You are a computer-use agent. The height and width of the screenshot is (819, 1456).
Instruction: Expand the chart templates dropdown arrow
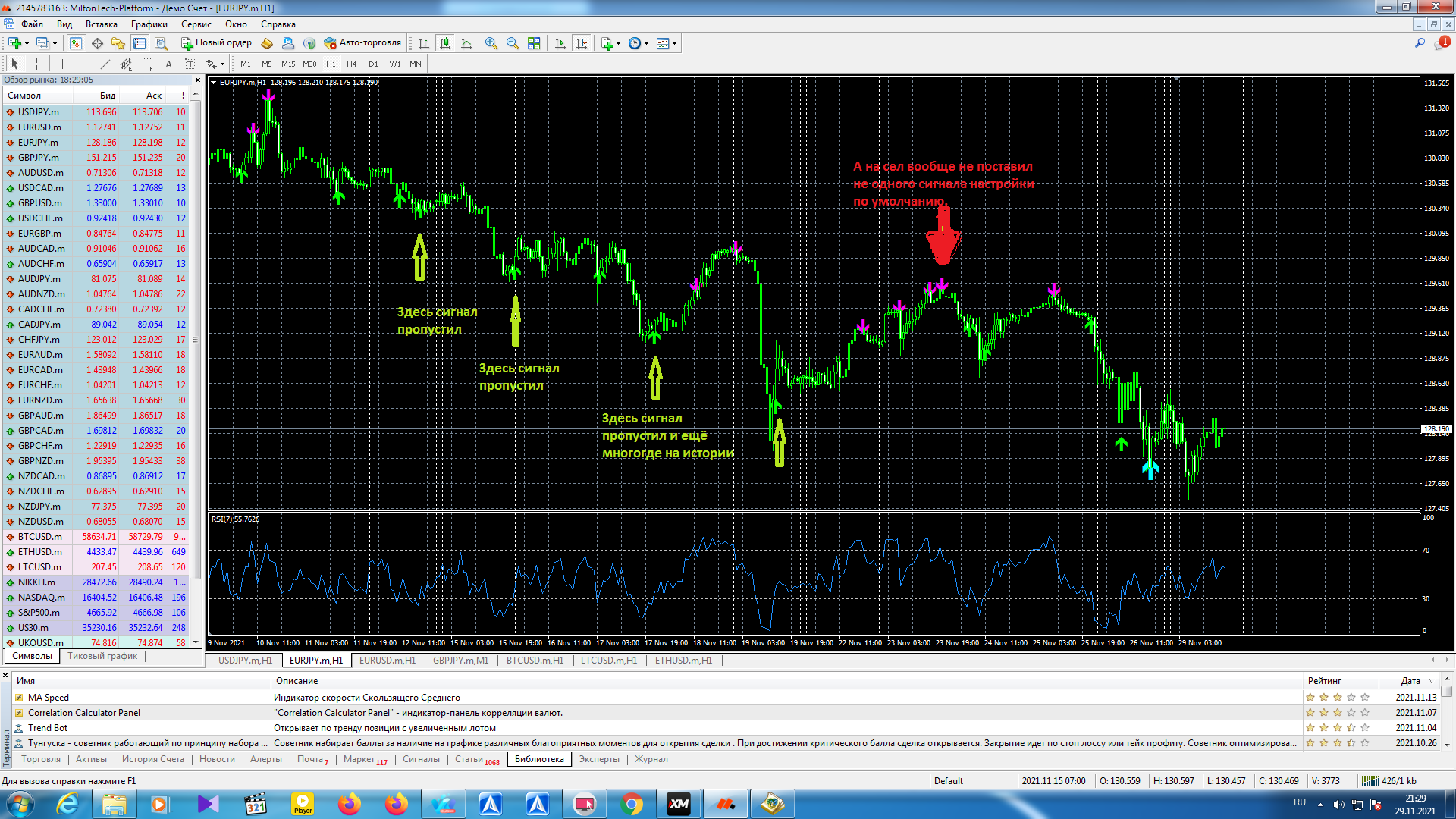tap(674, 43)
